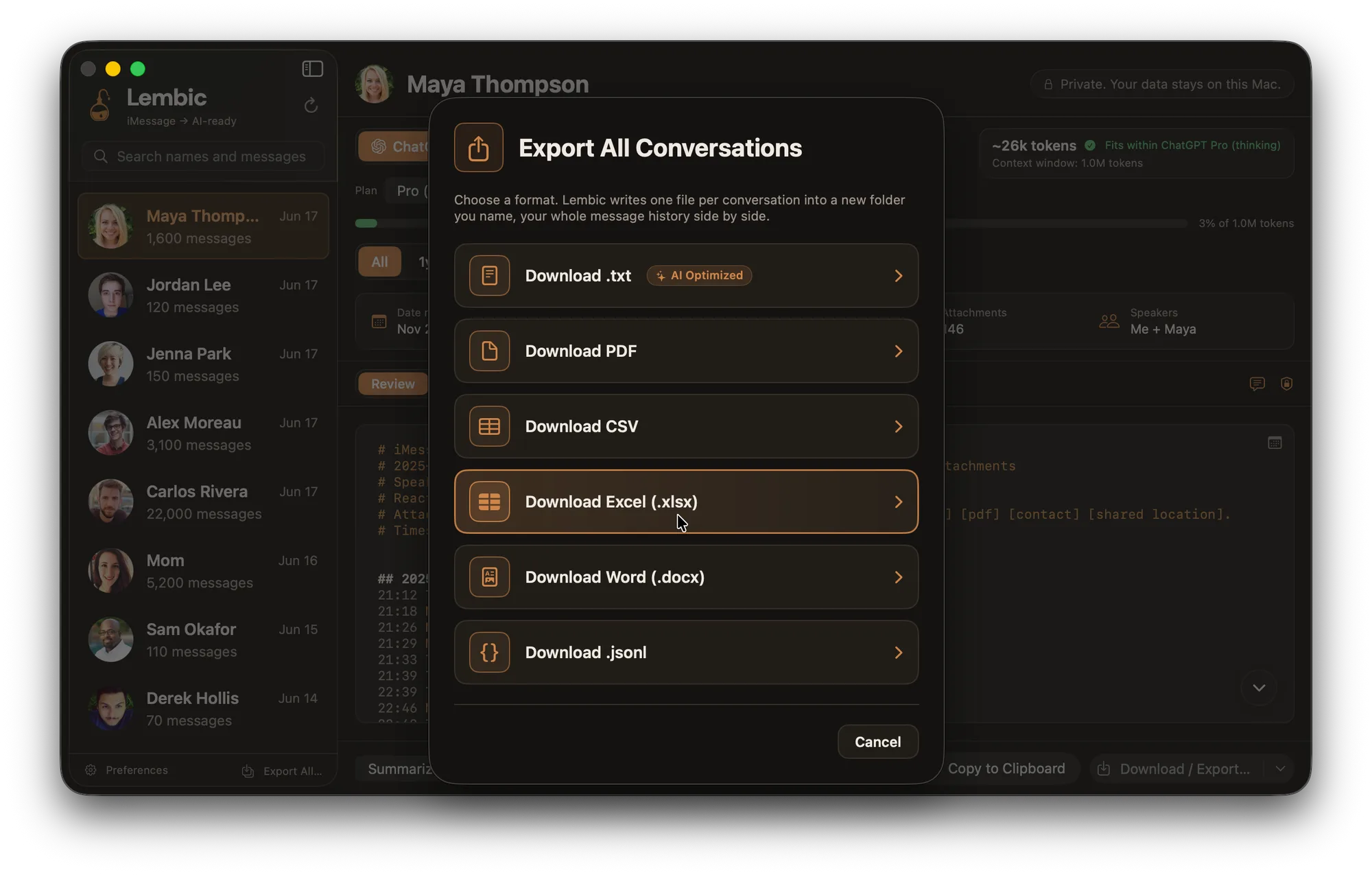This screenshot has height=875, width=1372.
Task: Click the Preferences gear icon
Action: pos(91,770)
